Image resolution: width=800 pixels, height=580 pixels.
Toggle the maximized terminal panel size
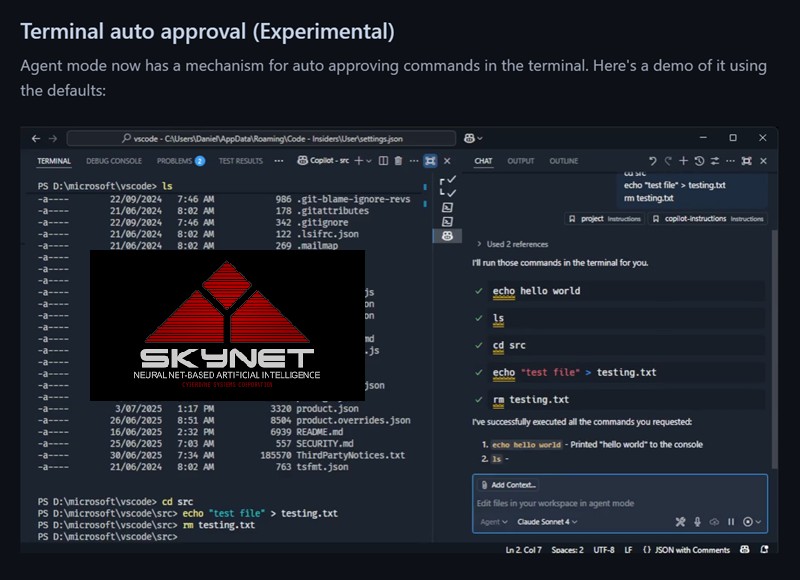[x=430, y=161]
